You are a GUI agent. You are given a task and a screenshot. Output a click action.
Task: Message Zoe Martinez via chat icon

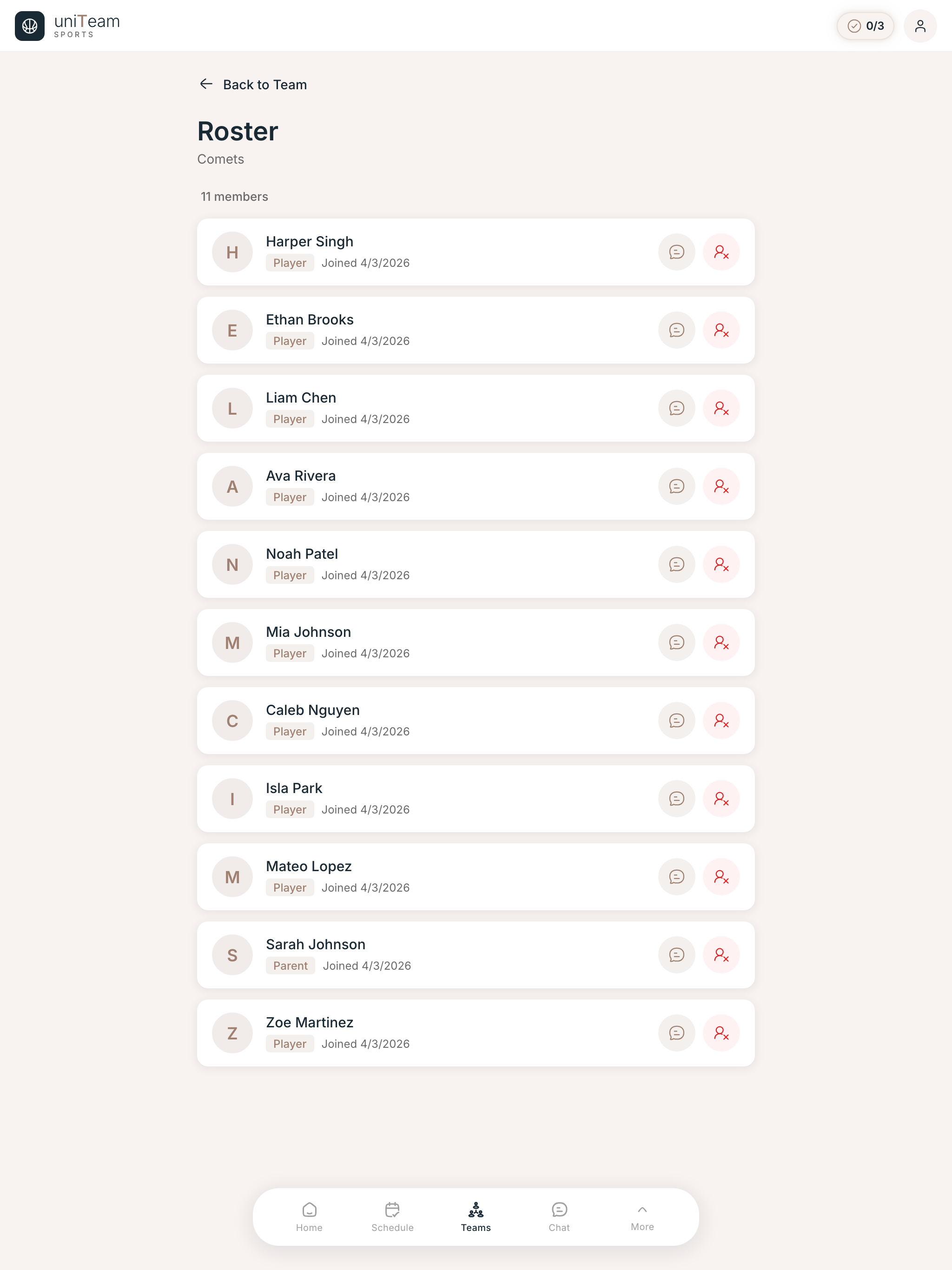click(676, 1033)
